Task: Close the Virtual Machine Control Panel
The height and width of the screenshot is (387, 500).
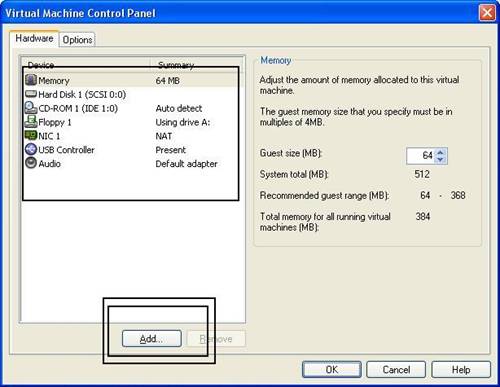Action: pos(487,13)
